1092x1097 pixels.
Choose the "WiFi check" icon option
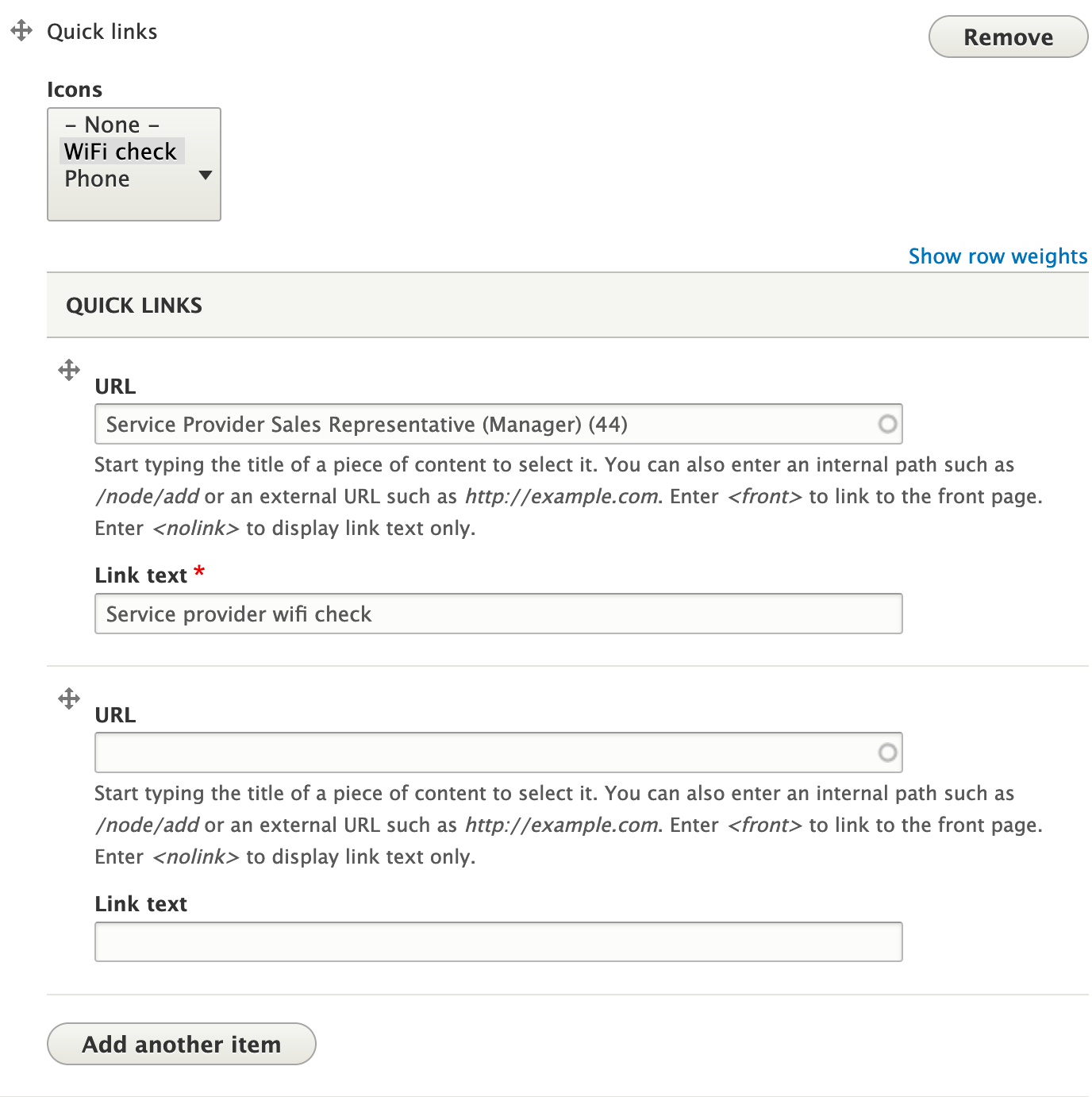tap(121, 152)
